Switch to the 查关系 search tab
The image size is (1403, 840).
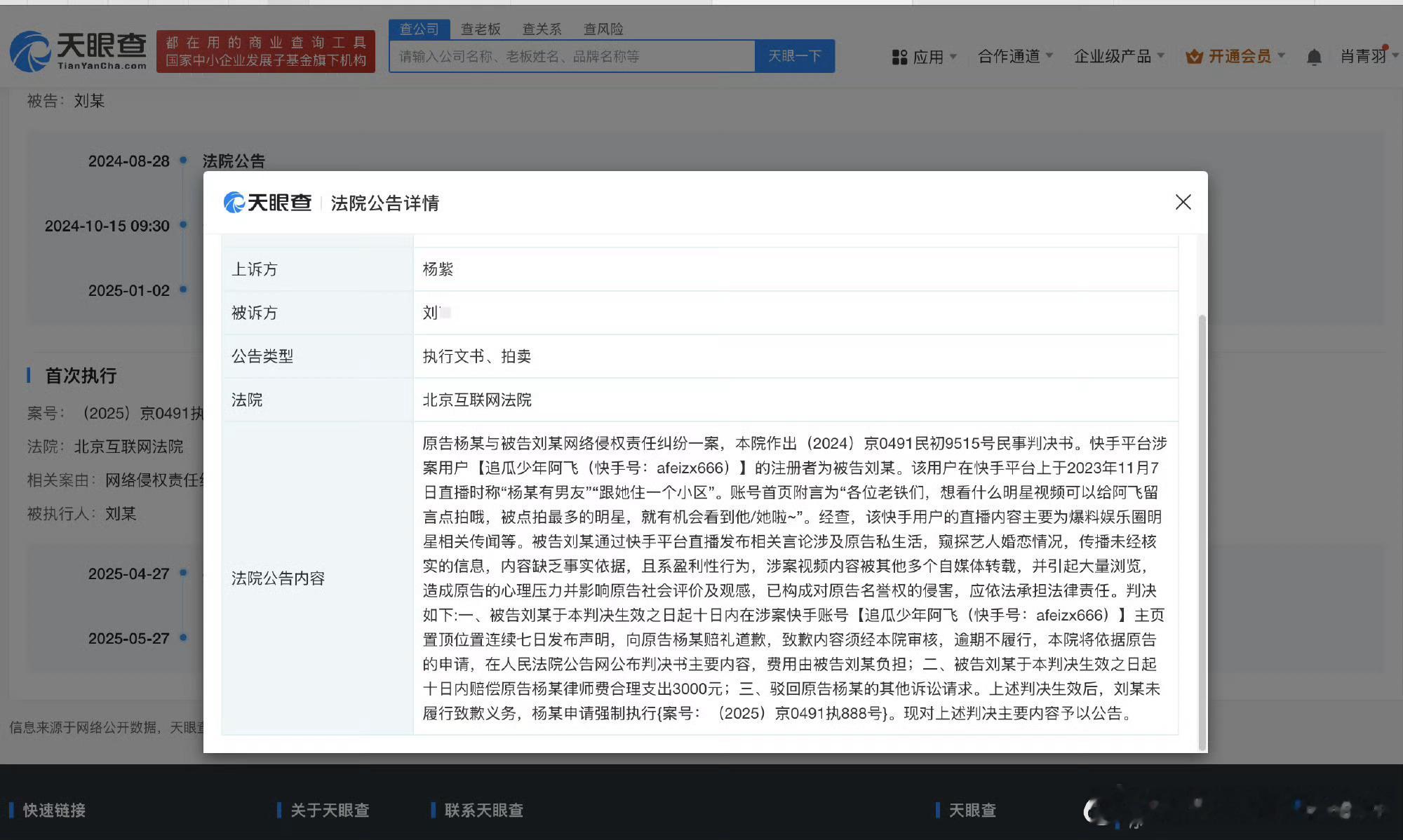542,29
